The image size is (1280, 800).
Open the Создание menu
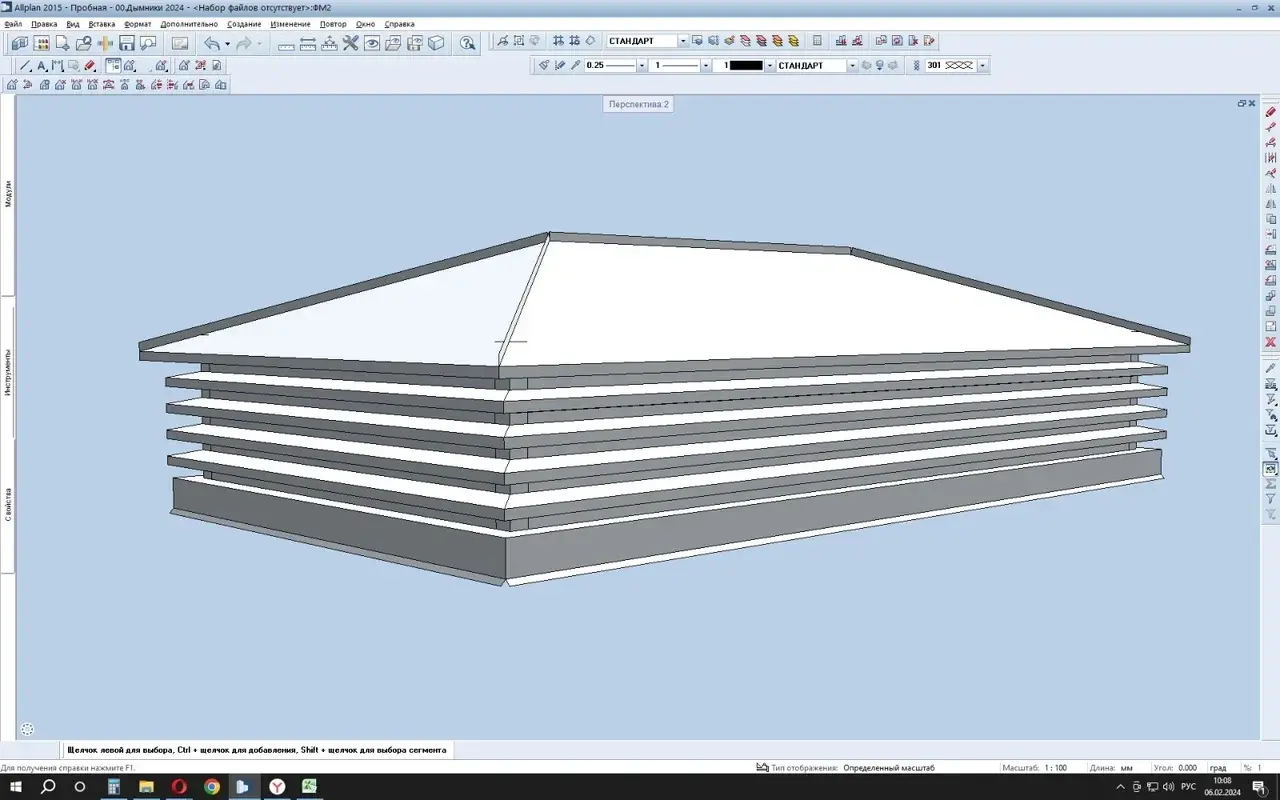coord(244,23)
